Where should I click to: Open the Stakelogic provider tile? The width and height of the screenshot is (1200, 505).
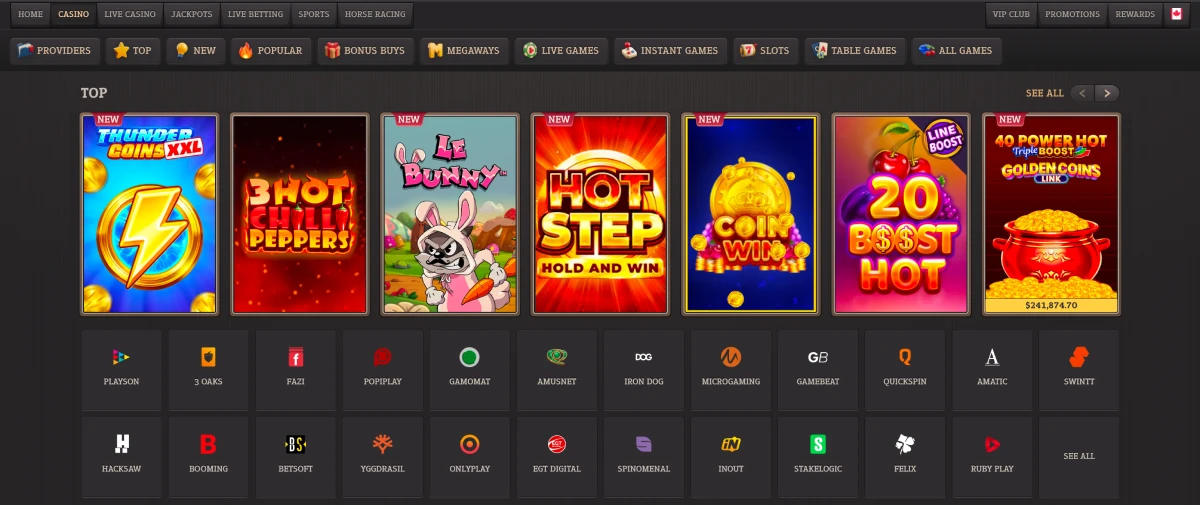coord(818,457)
